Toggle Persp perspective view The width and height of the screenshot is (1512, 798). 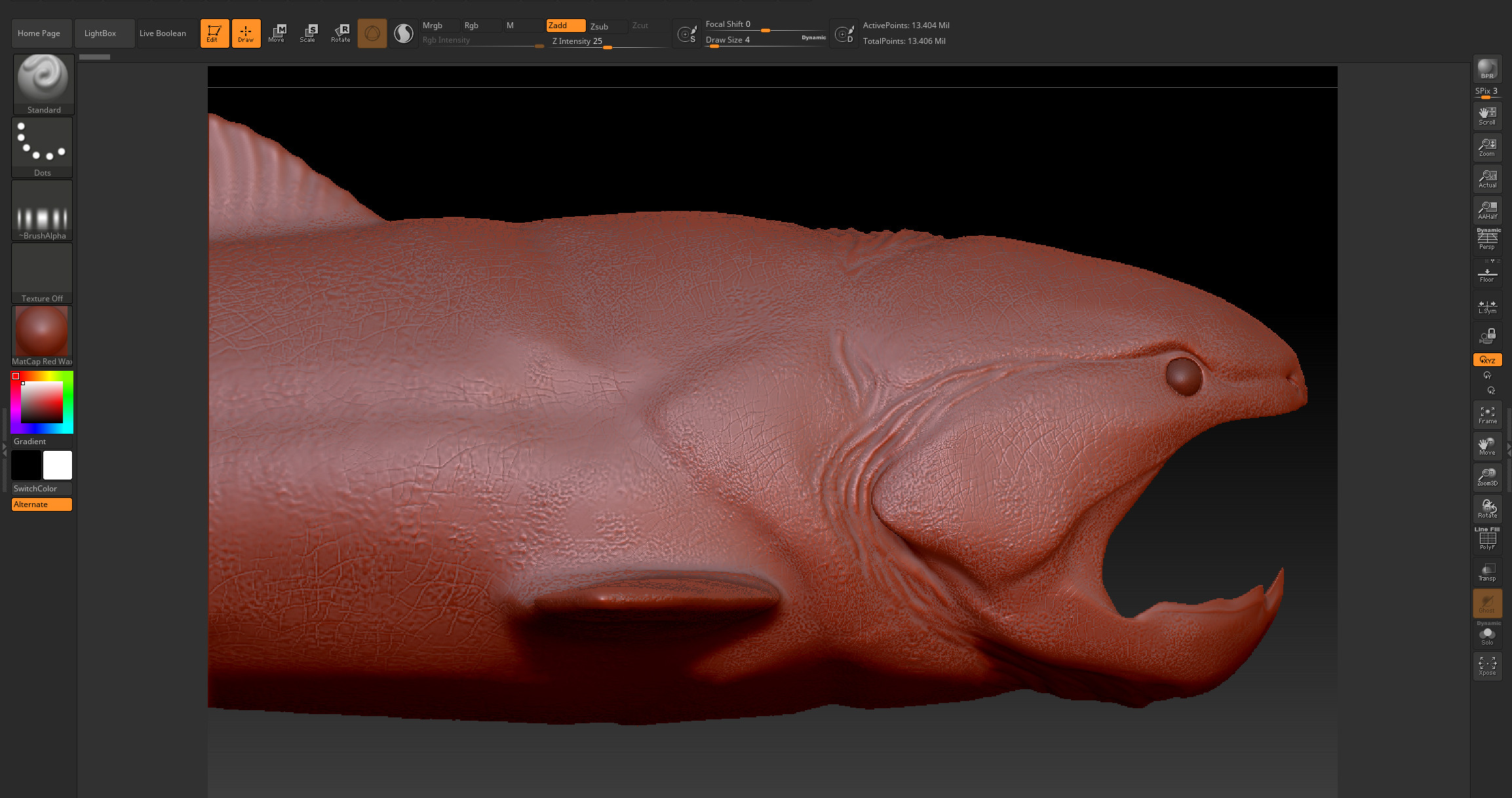click(1487, 240)
